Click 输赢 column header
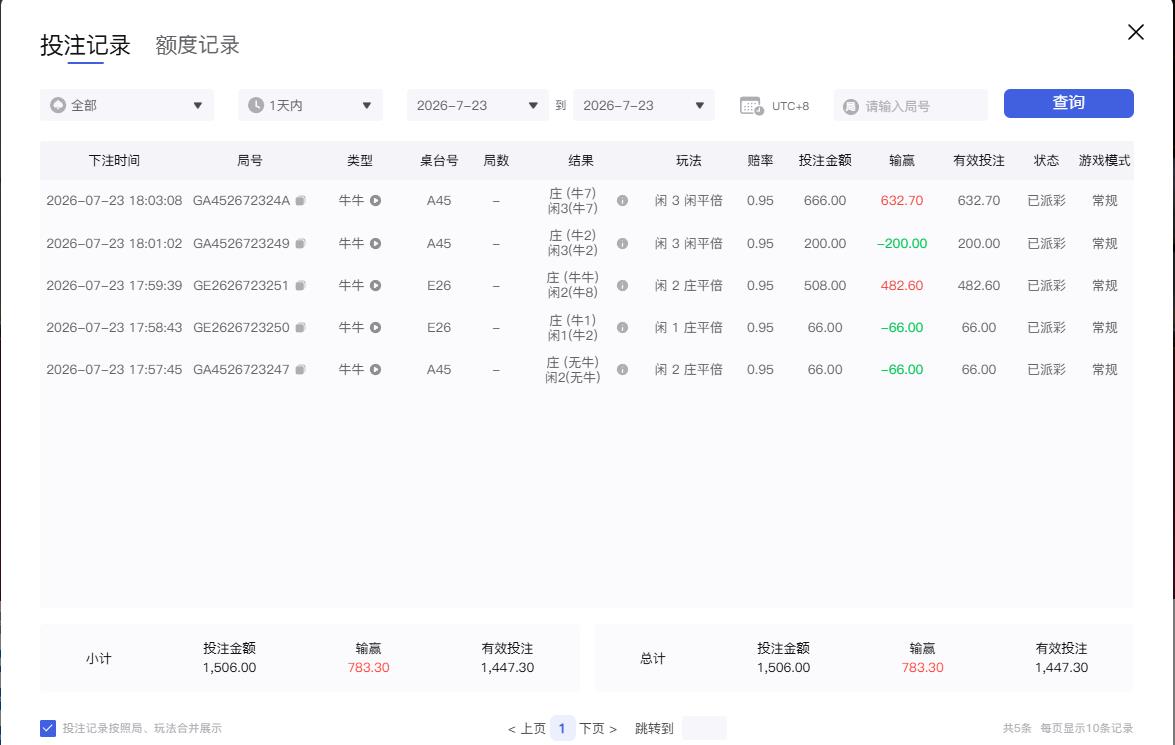Image resolution: width=1175 pixels, height=745 pixels. click(x=901, y=160)
